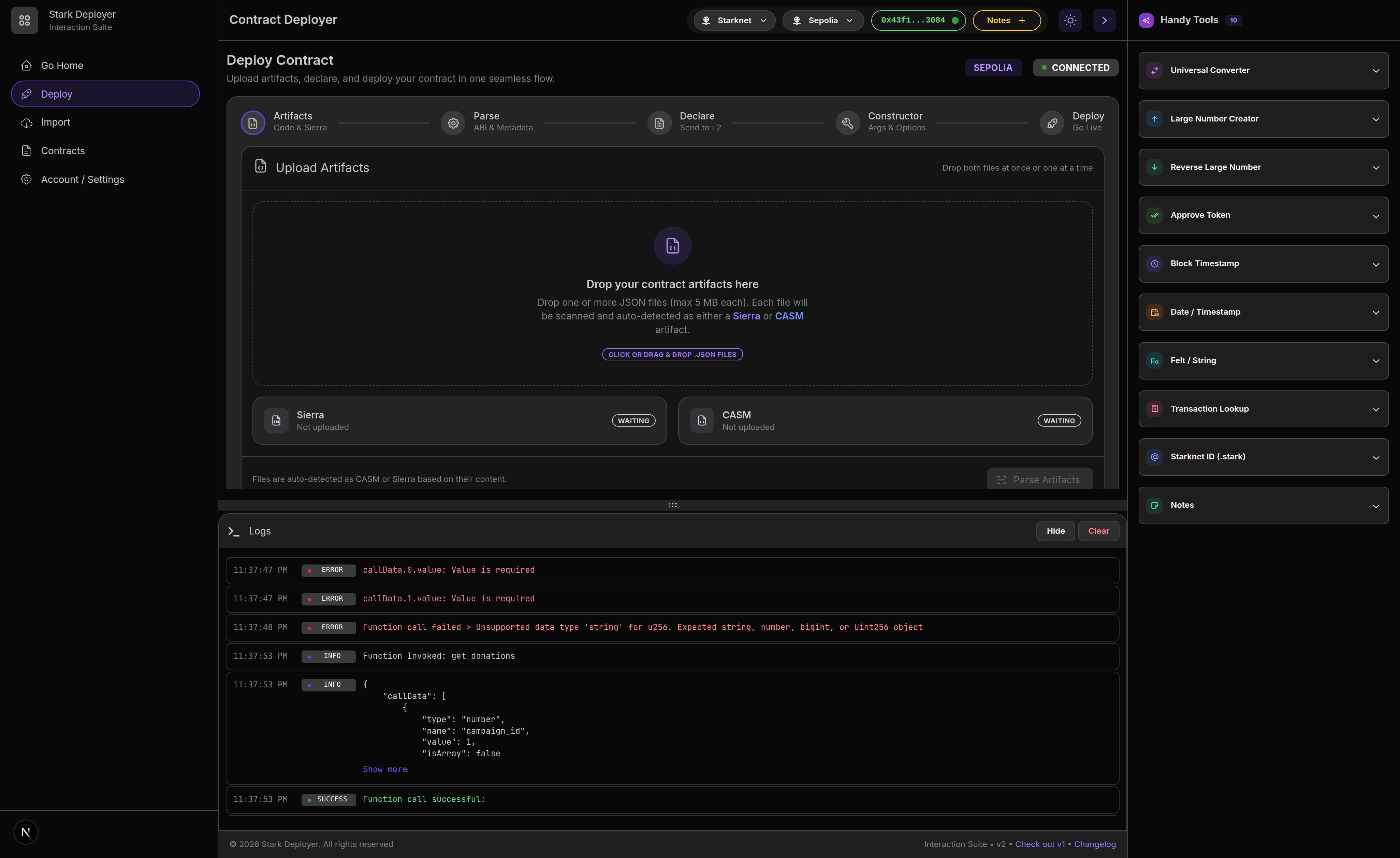Click the Go Home house icon
The height and width of the screenshot is (858, 1400).
pos(26,66)
